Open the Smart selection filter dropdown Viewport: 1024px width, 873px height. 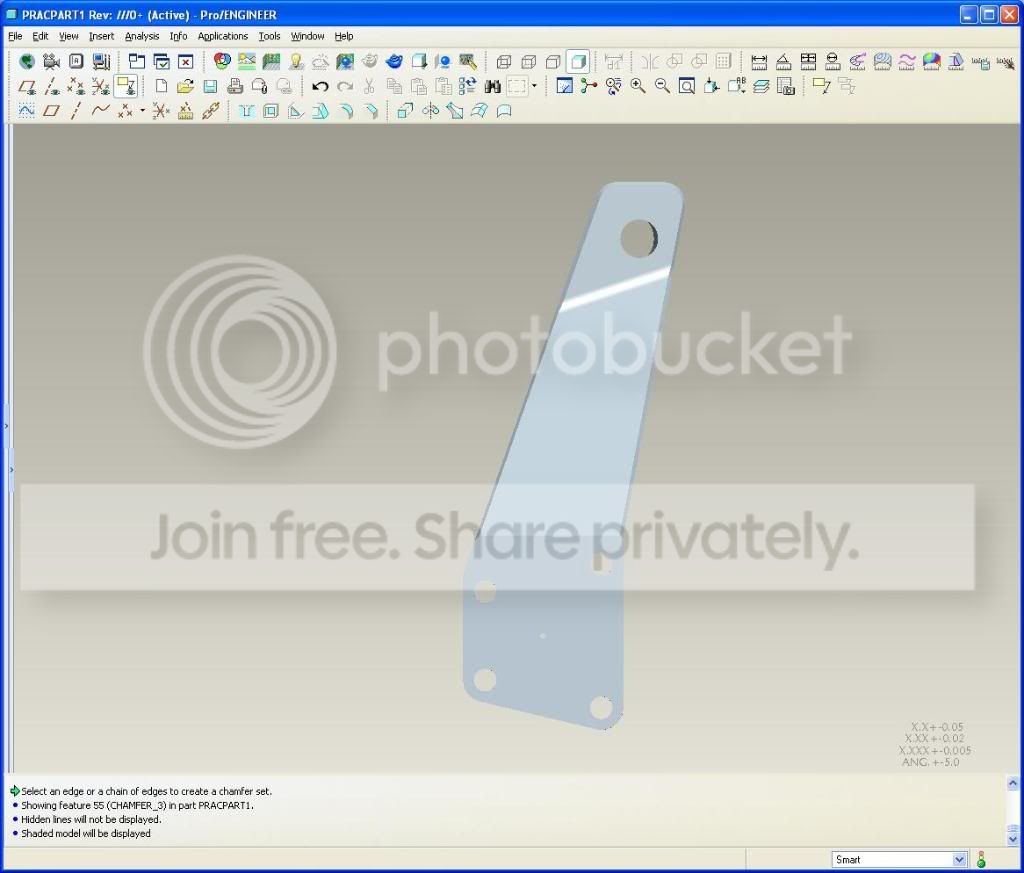[x=899, y=859]
